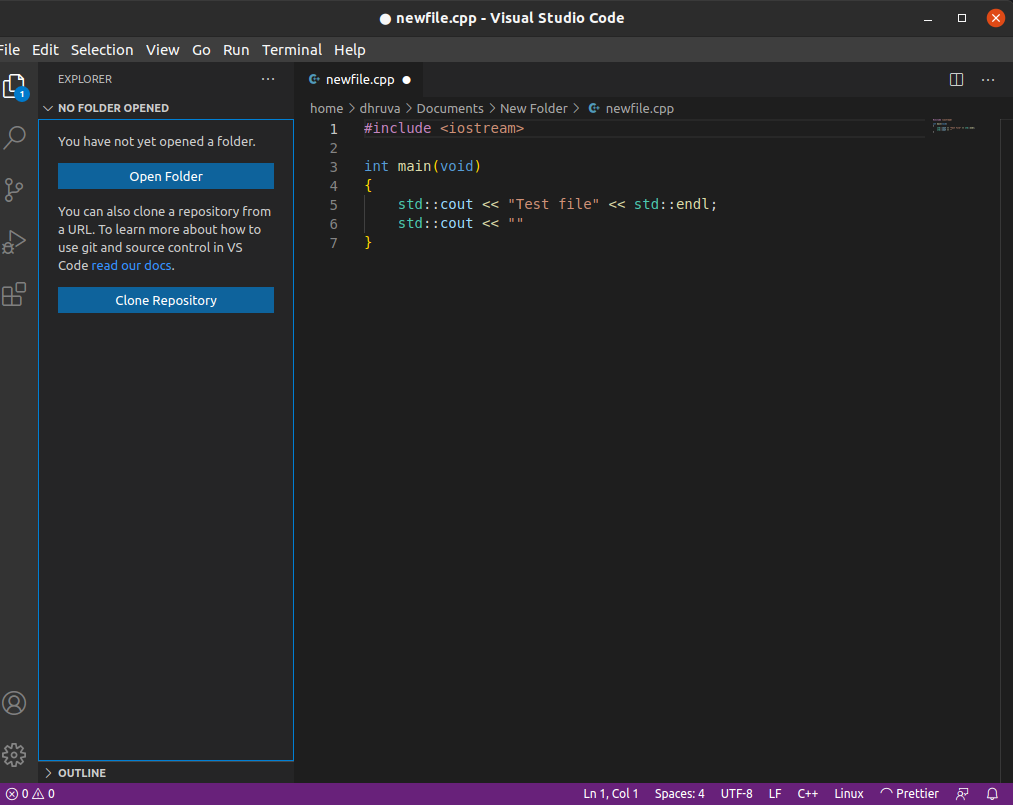Click the errors and warnings status indicator
1013x805 pixels.
click(x=30, y=794)
